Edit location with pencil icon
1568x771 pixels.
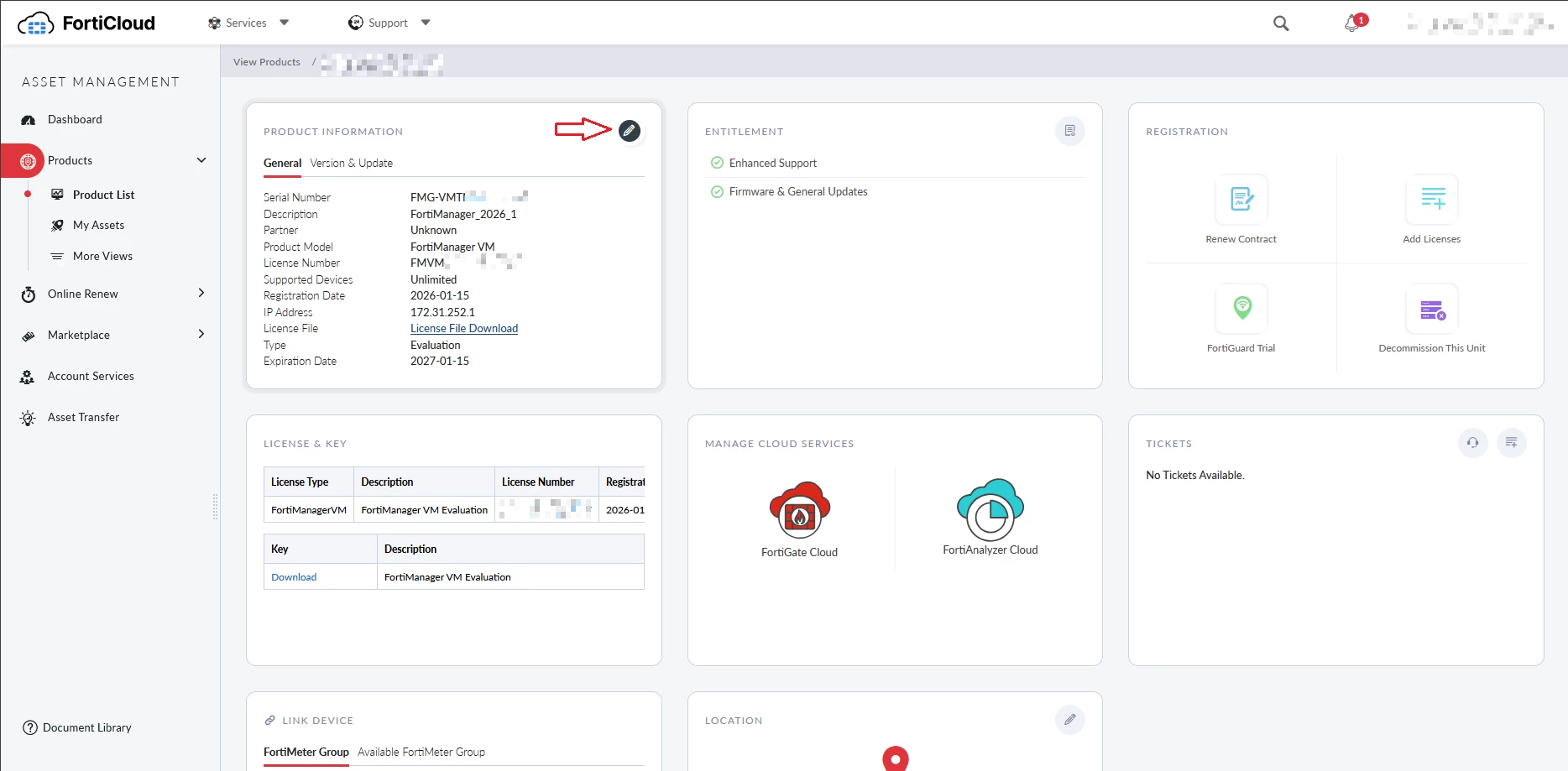[1070, 720]
